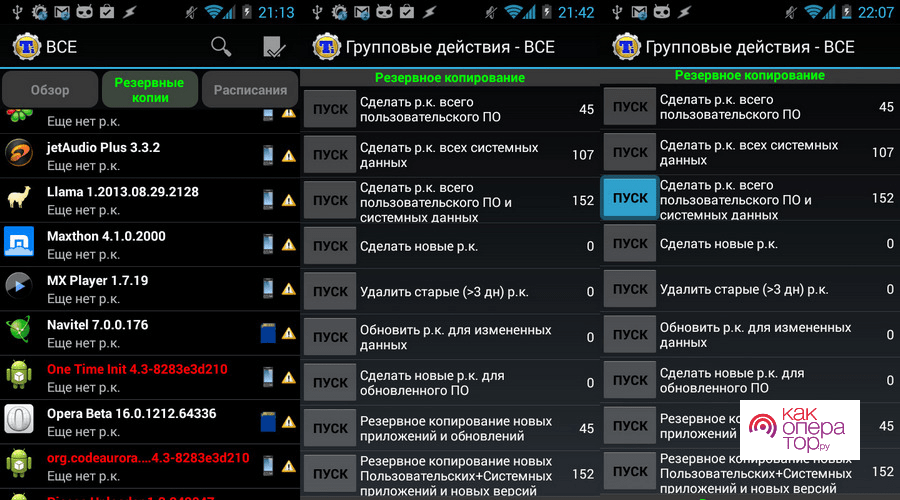Open the One Time Init list entry
Viewport: 900px width, 500px height.
click(x=137, y=377)
